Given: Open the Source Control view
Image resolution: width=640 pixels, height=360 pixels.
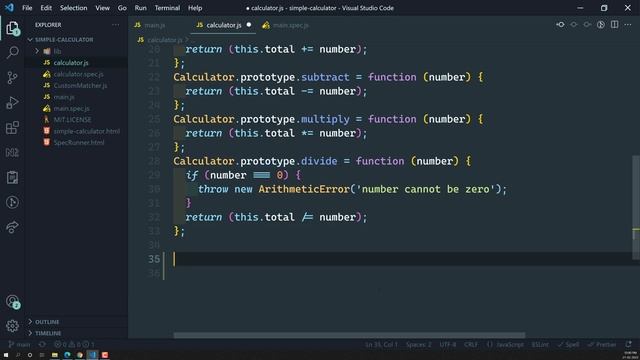Looking at the screenshot, I should pyautogui.click(x=12, y=77).
